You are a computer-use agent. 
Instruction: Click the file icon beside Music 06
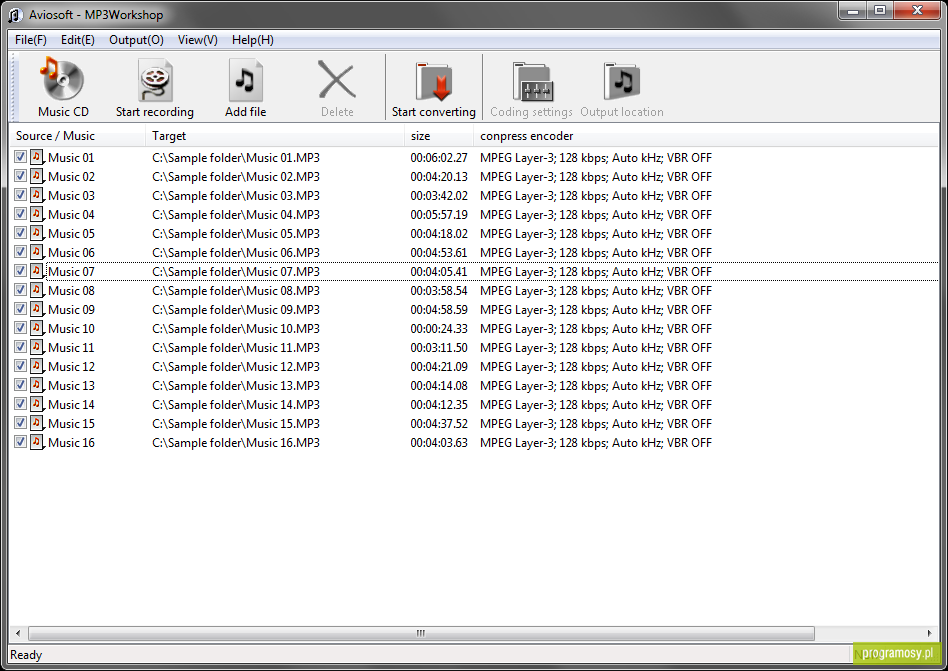tap(37, 252)
